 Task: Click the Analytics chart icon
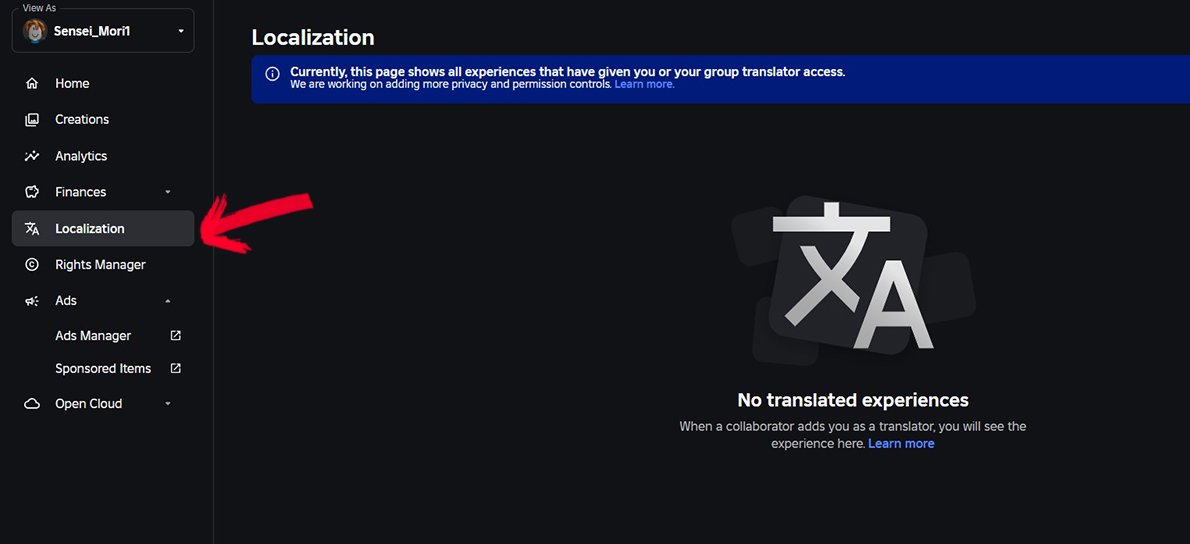tap(32, 156)
